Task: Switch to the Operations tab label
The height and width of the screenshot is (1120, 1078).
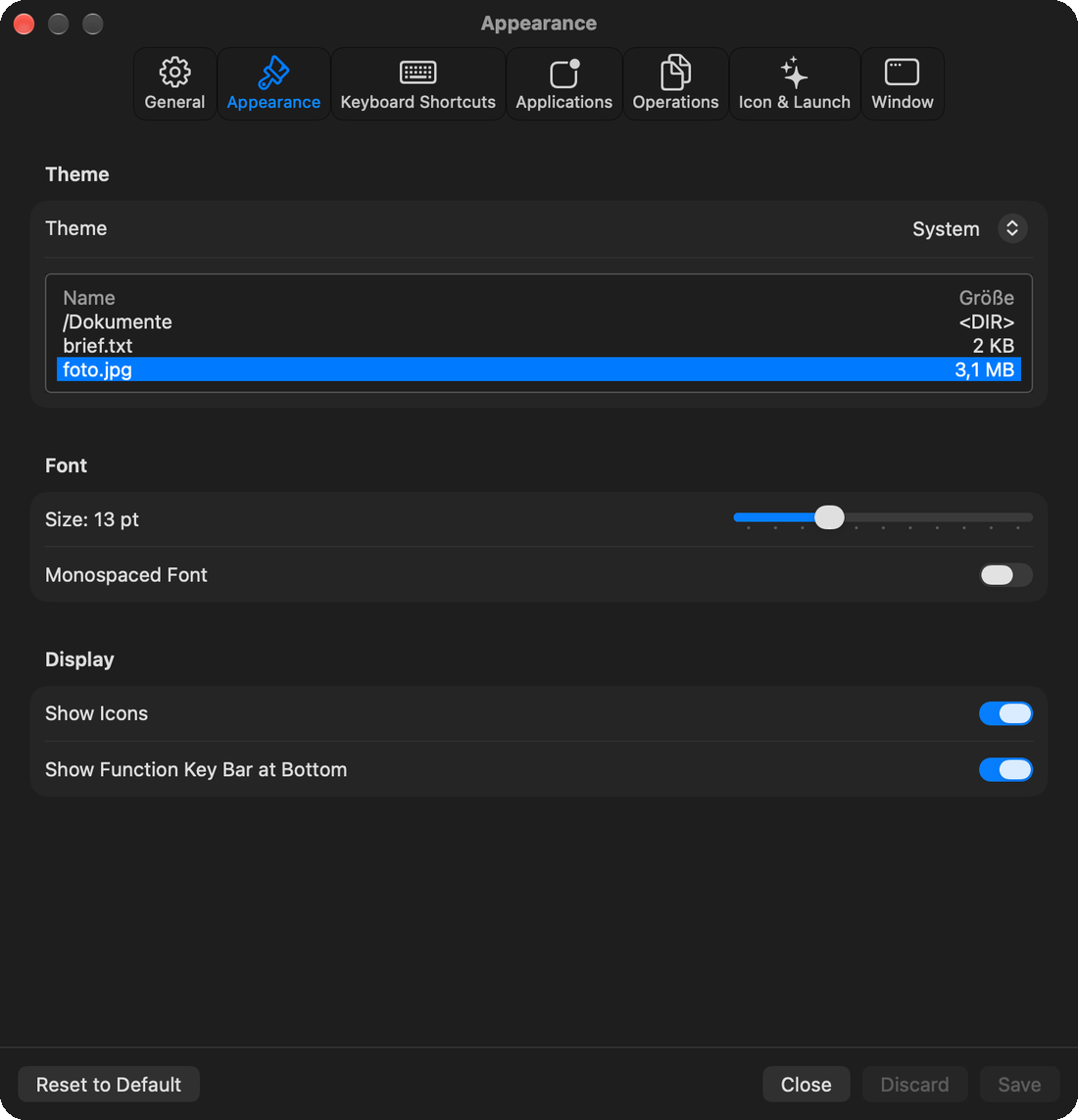Action: 675,102
